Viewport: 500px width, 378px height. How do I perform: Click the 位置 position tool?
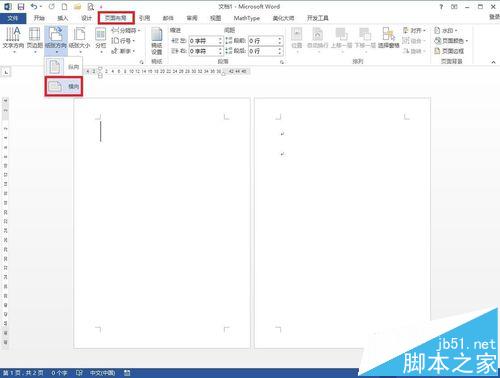pyautogui.click(x=297, y=40)
